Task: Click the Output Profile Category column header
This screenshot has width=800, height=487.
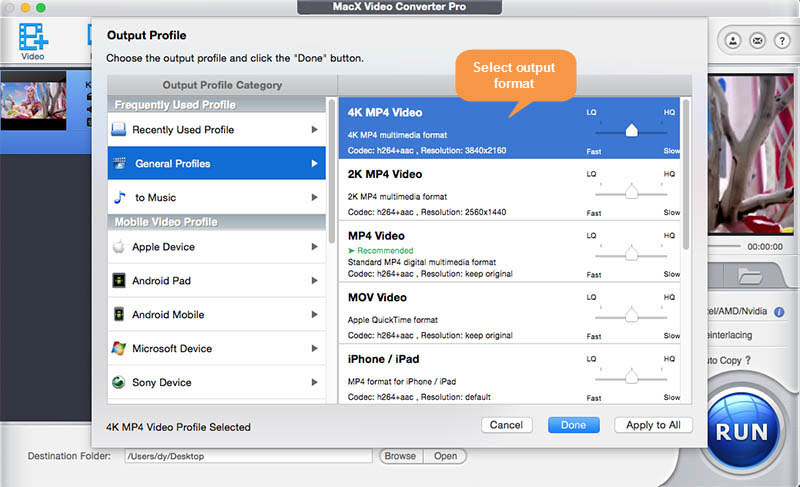Action: coord(222,85)
